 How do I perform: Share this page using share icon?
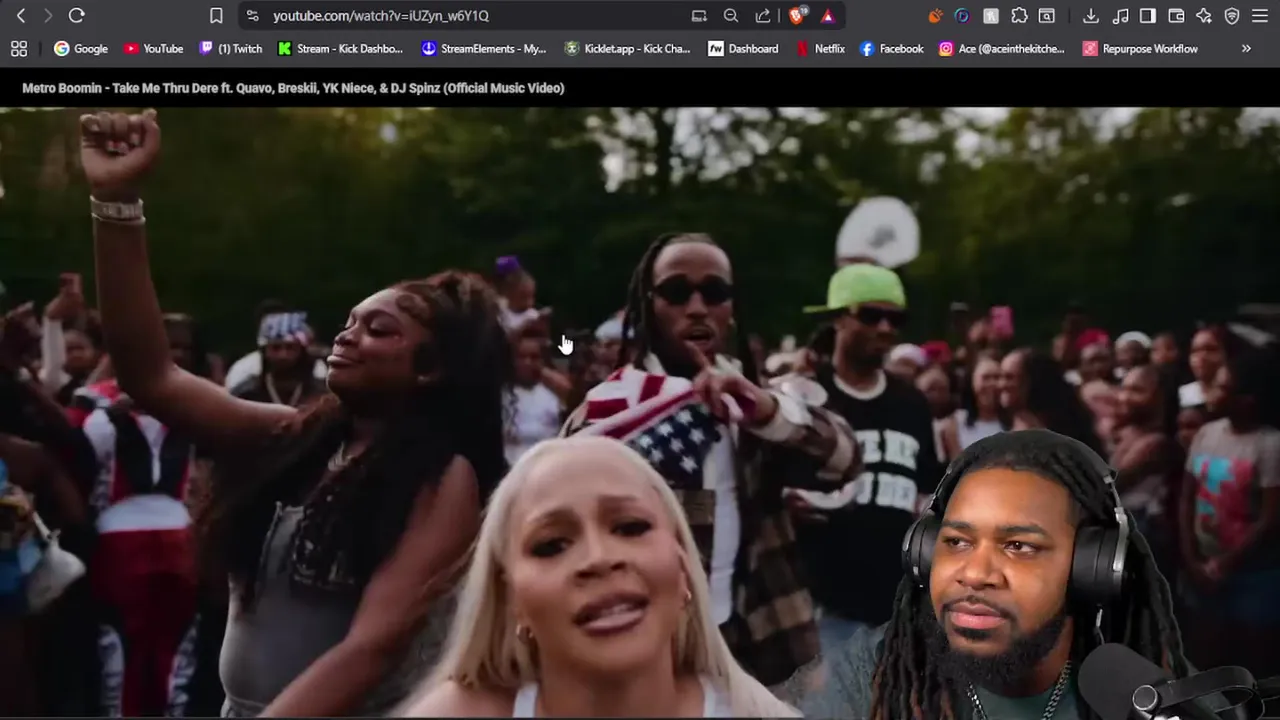[x=763, y=16]
